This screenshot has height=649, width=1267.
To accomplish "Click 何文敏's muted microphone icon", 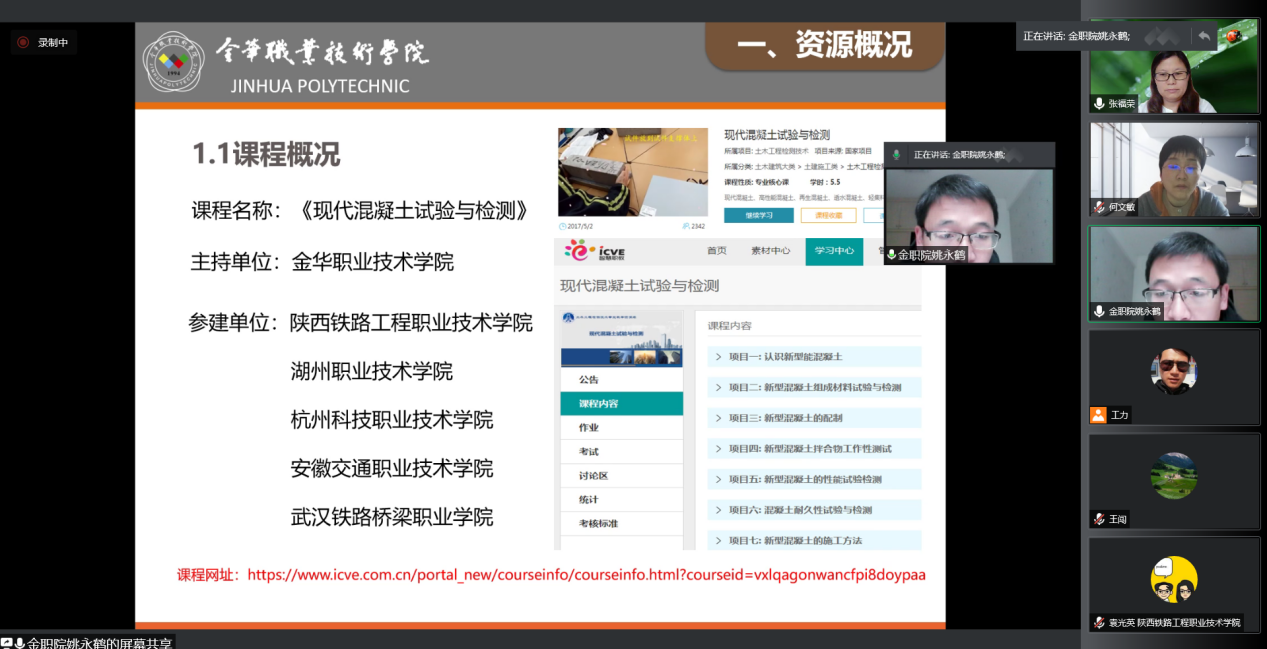I will [x=1099, y=207].
